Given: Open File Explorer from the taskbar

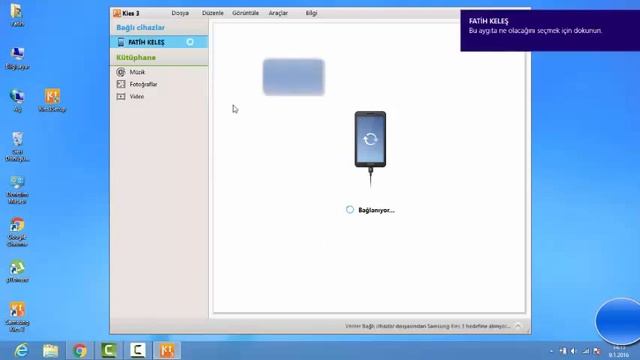Looking at the screenshot, I should pyautogui.click(x=51, y=350).
